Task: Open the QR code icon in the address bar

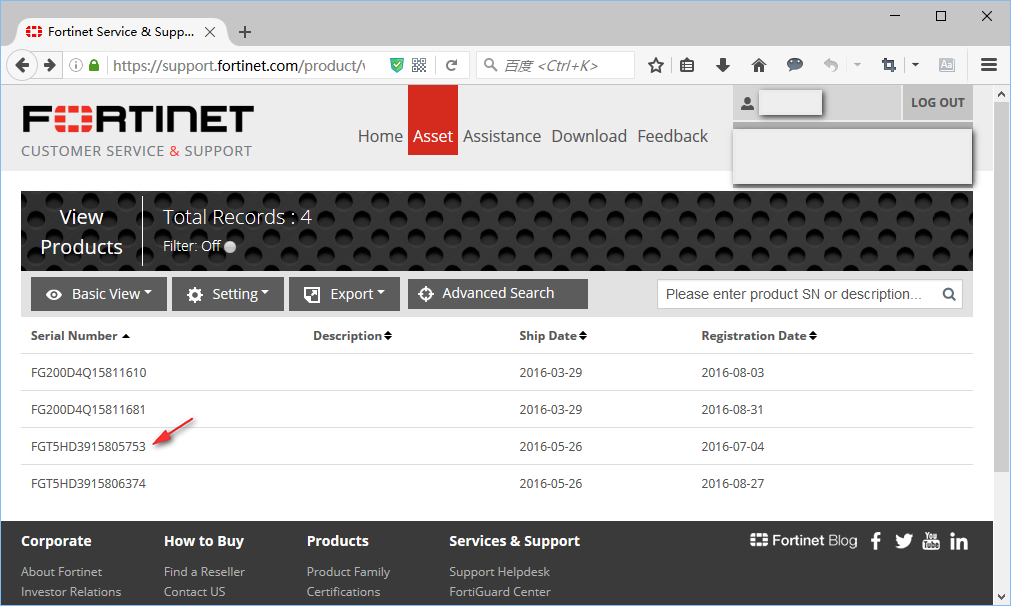Action: (419, 65)
